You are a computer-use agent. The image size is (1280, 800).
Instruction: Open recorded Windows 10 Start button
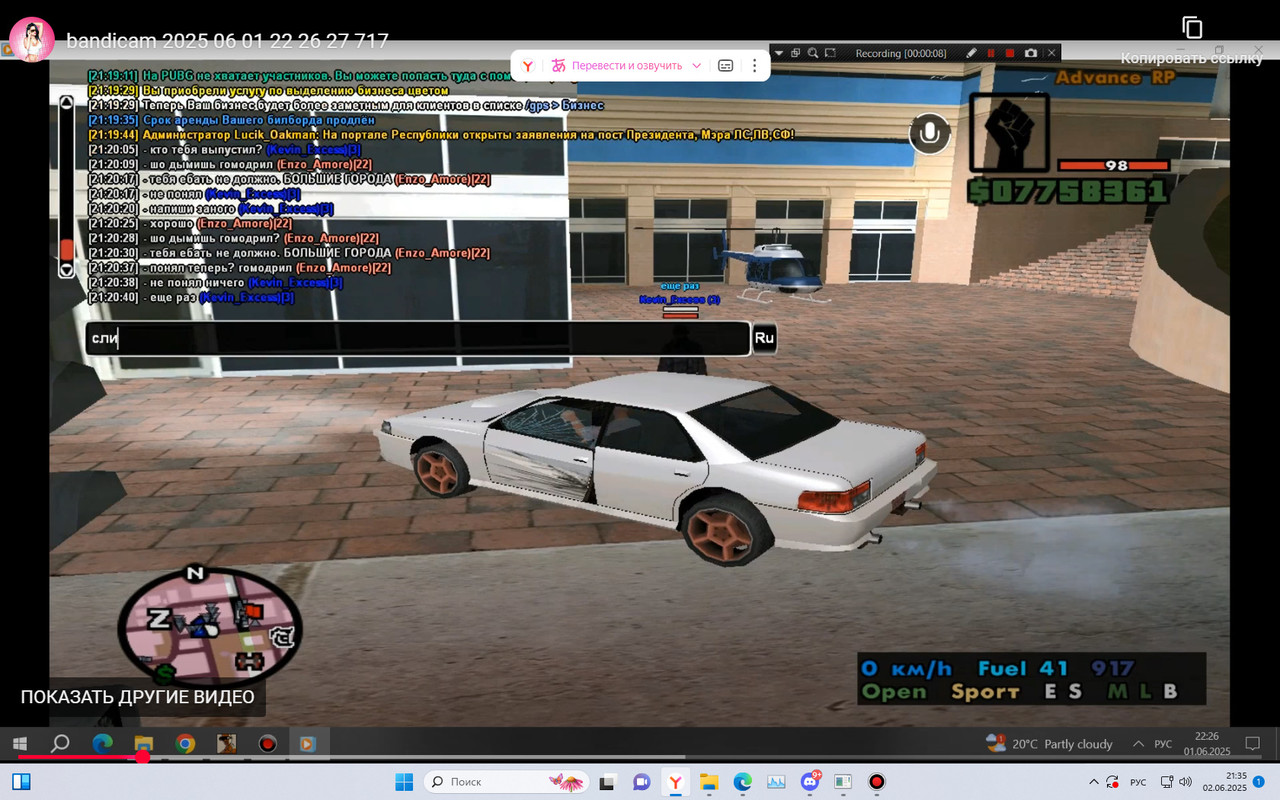(19, 744)
